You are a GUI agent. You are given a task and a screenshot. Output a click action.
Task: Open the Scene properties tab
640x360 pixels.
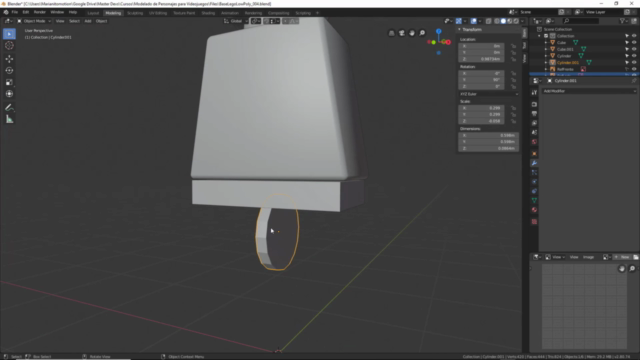[534, 132]
